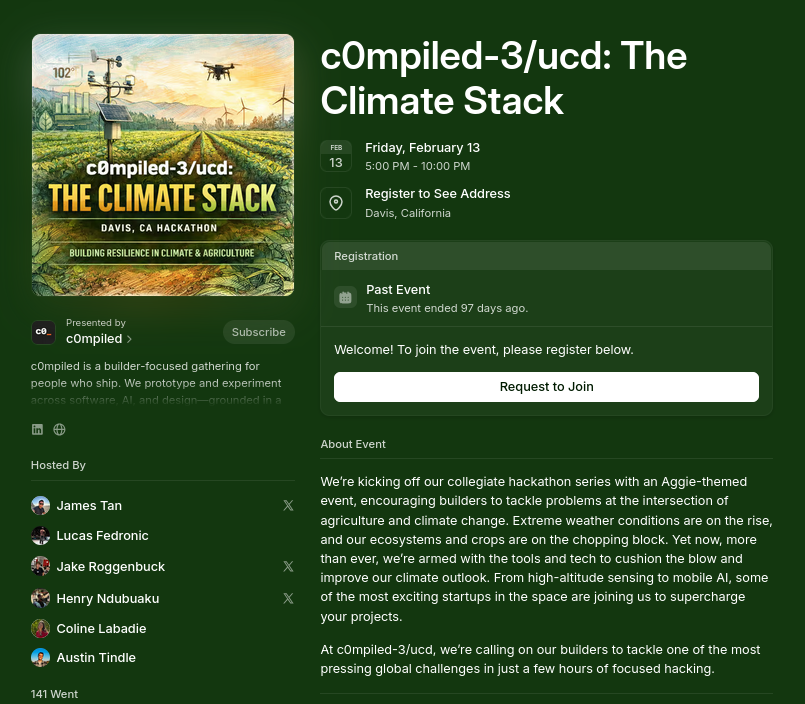805x704 pixels.
Task: View Coline Labadie's avatar profile
Action: click(41, 629)
